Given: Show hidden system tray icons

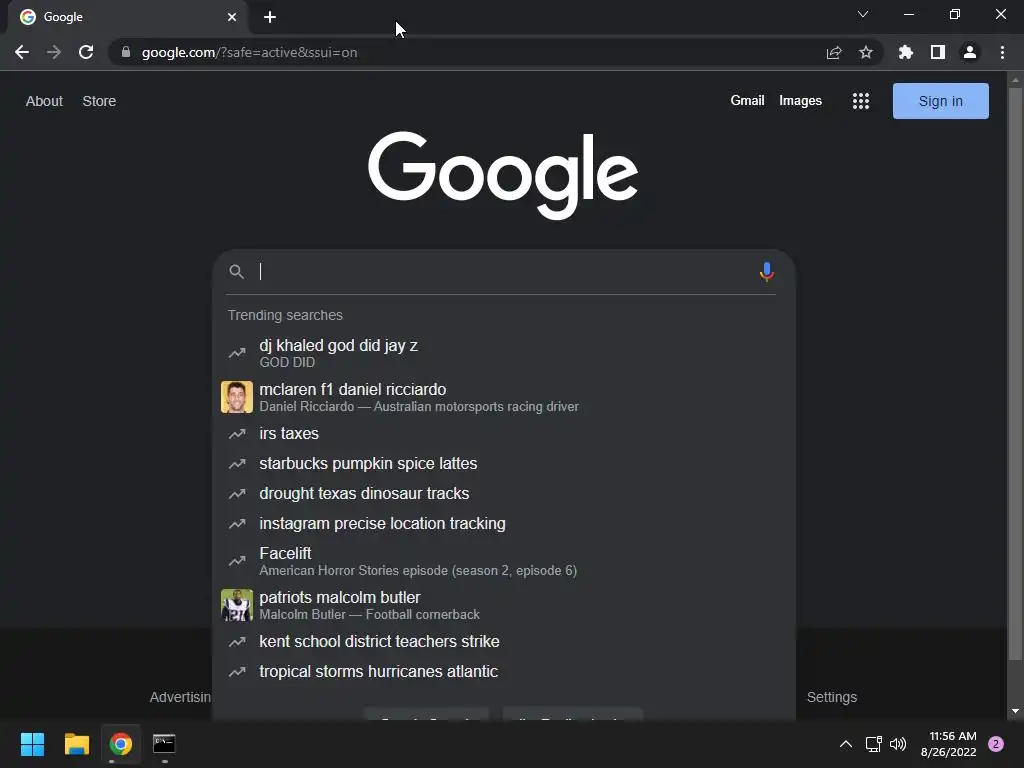Looking at the screenshot, I should pyautogui.click(x=846, y=744).
